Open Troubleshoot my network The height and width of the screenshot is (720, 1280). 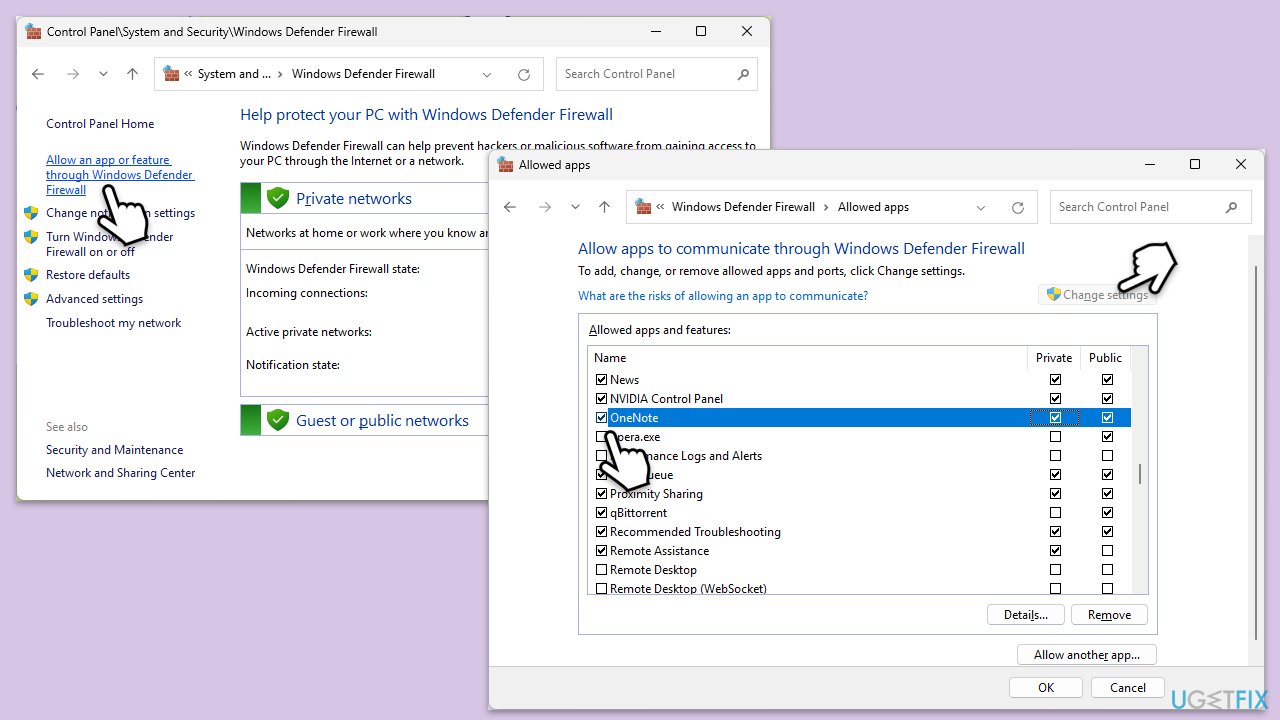[114, 323]
